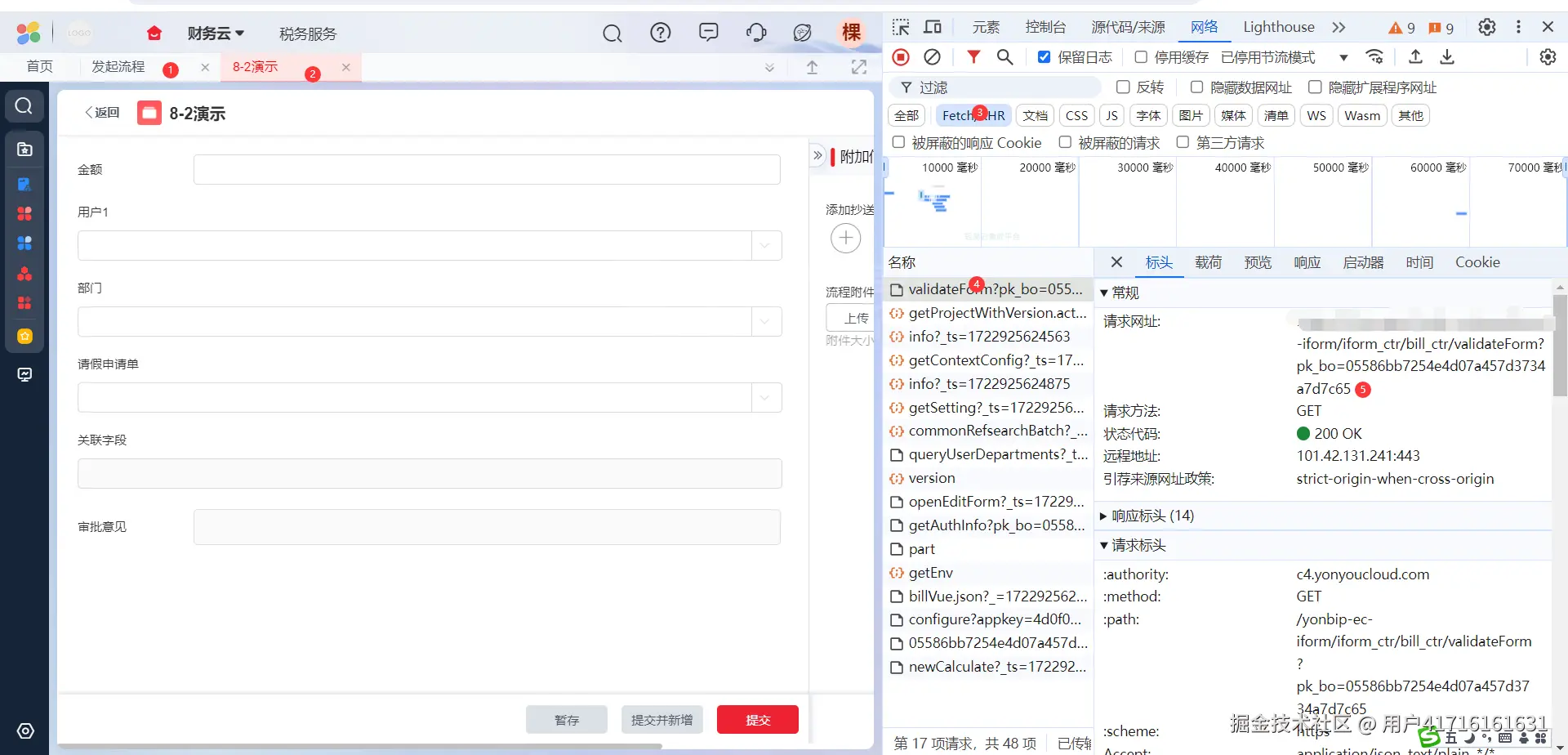Check 被屏蔽的请求 option
This screenshot has width=1568, height=755.
point(1065,142)
